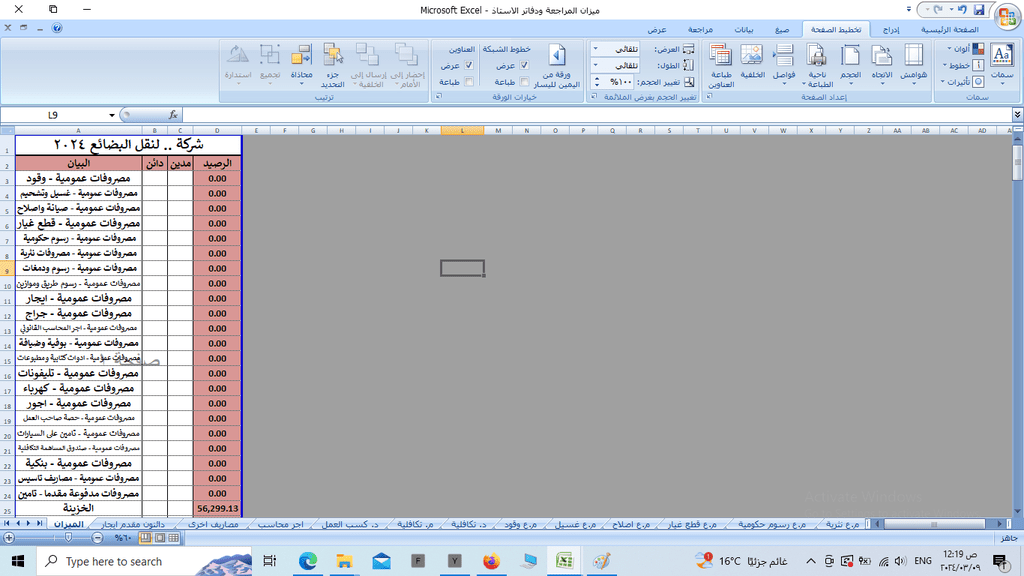The height and width of the screenshot is (576, 1024).
Task: Click the Name Box showing L9
Action: [53, 115]
